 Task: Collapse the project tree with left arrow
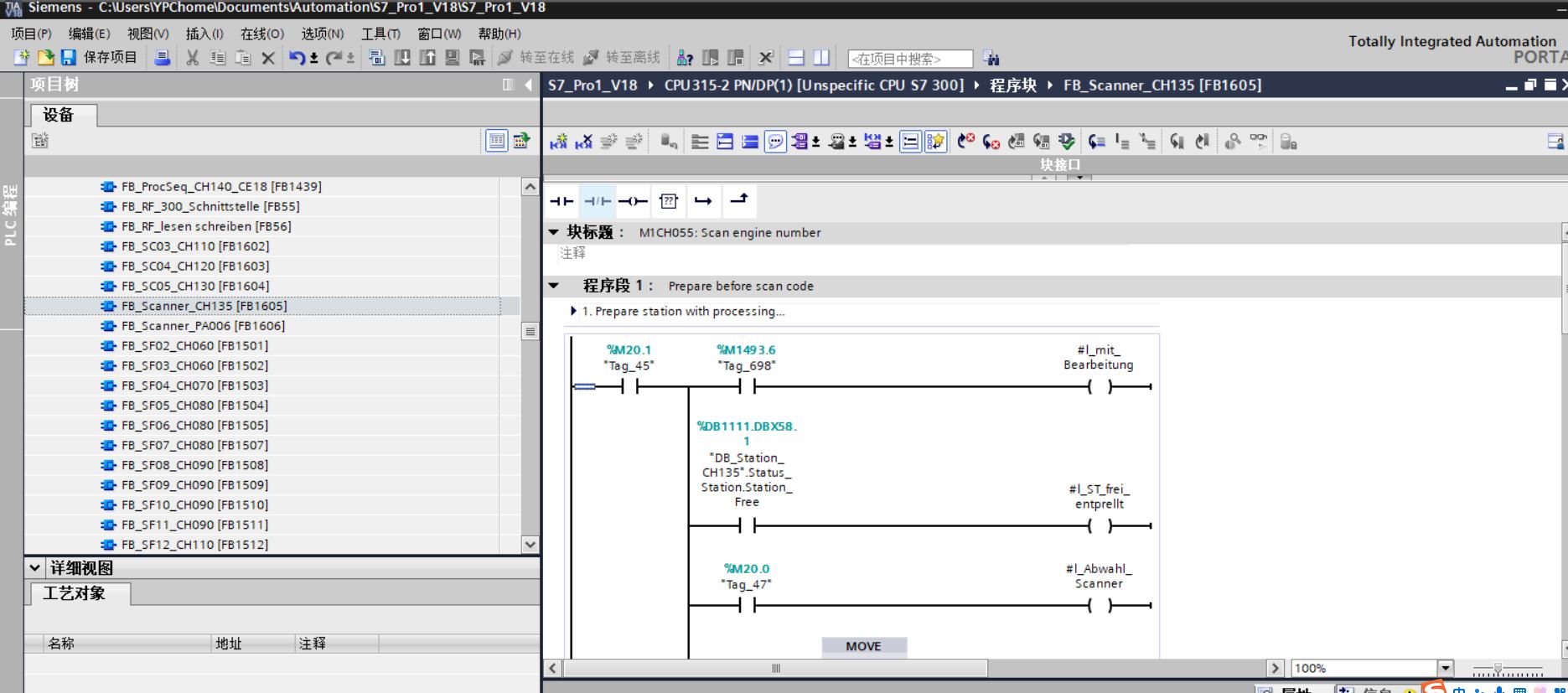click(528, 85)
